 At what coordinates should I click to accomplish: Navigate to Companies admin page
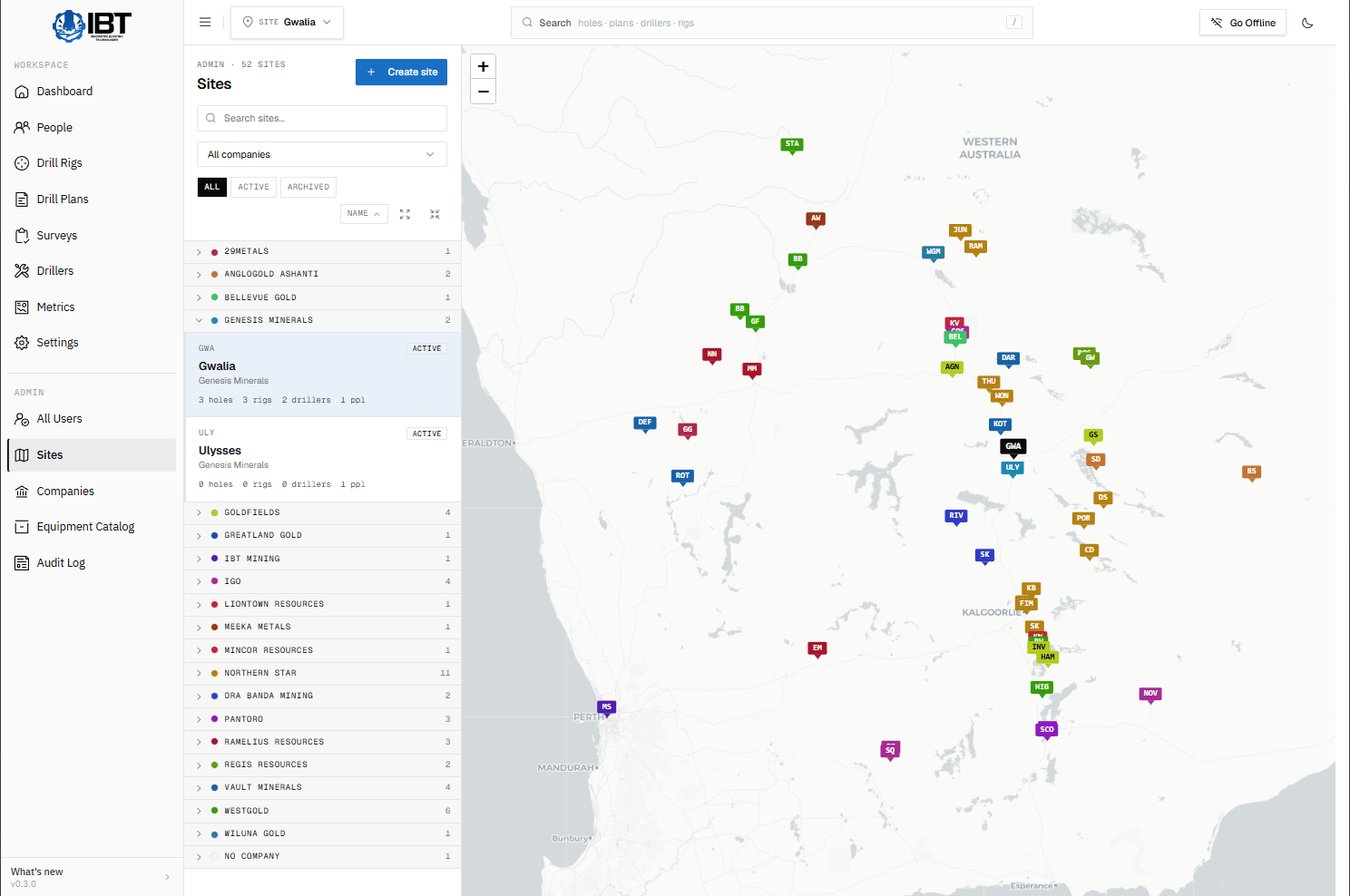91,492
